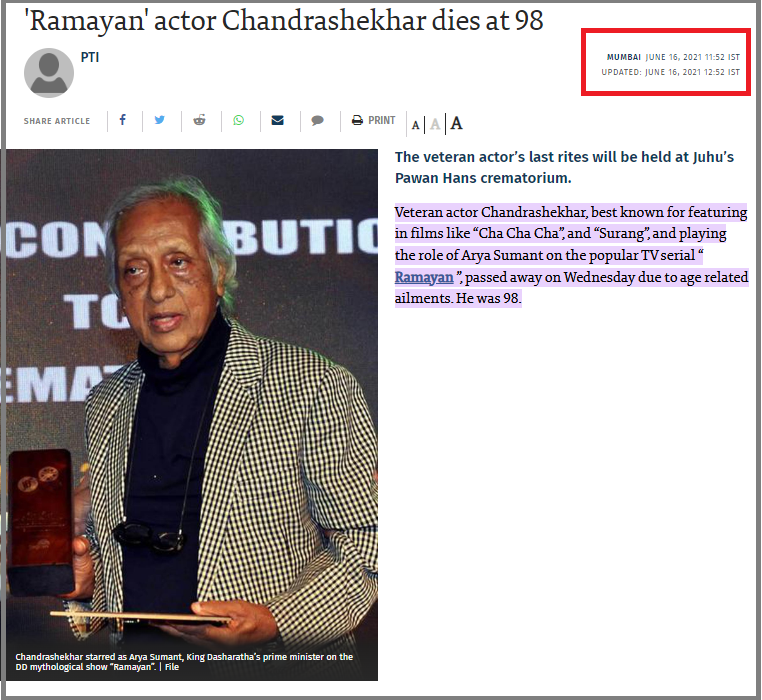
Task: Select the smallest font size A
Action: pos(416,125)
